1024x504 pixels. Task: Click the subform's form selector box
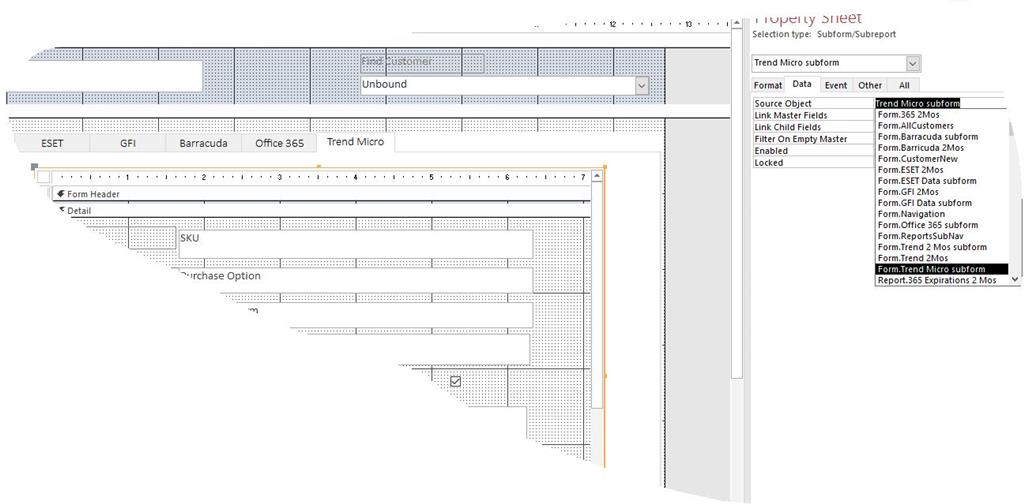43,177
